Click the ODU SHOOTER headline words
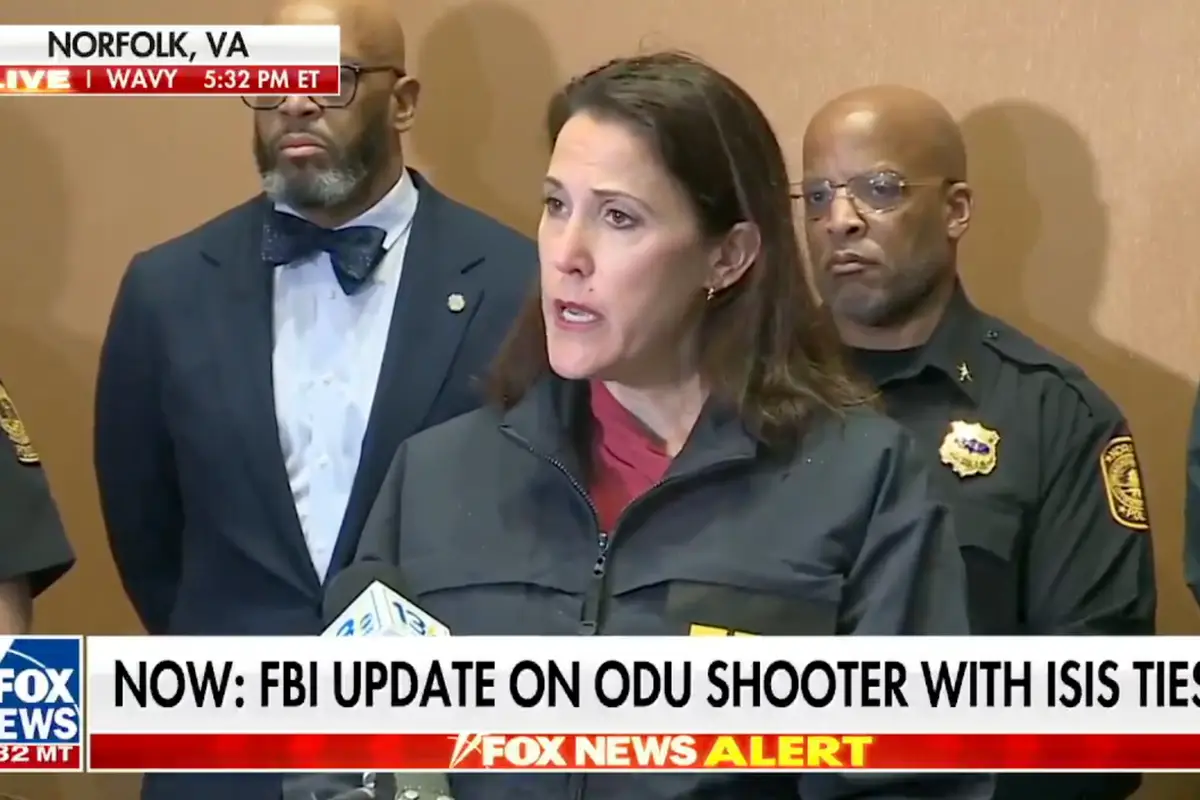 [x=729, y=685]
